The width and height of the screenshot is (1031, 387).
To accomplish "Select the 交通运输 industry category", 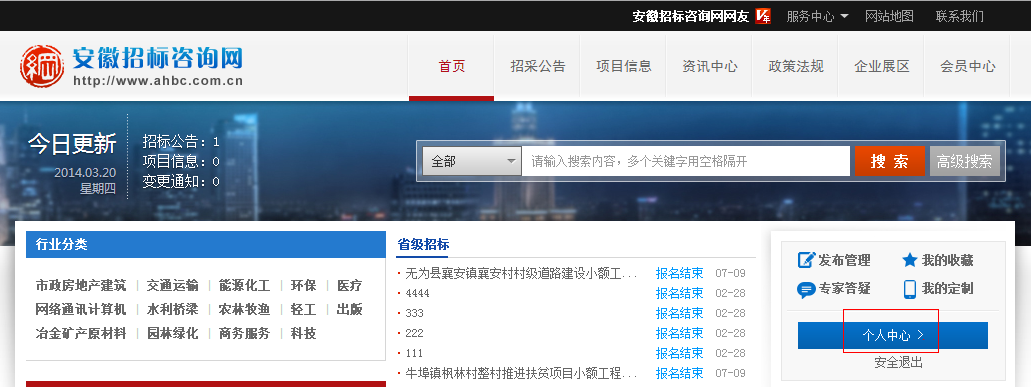I will [172, 286].
